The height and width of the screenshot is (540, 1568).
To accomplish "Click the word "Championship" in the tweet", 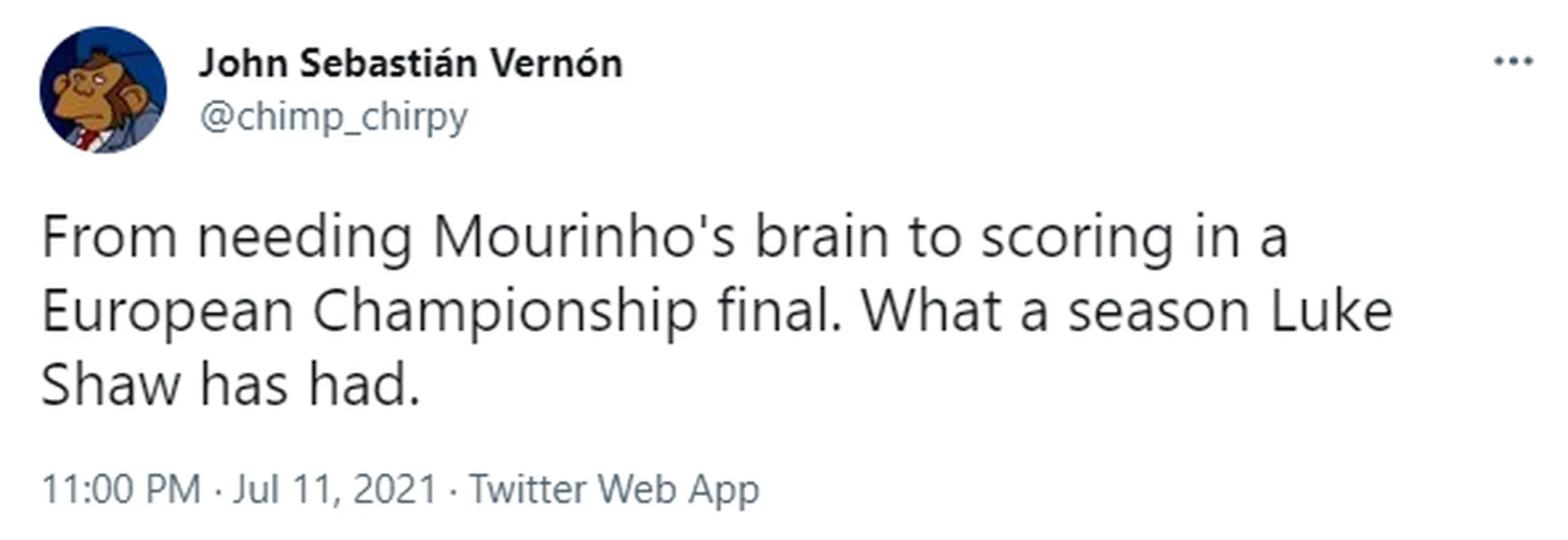I will [x=505, y=312].
